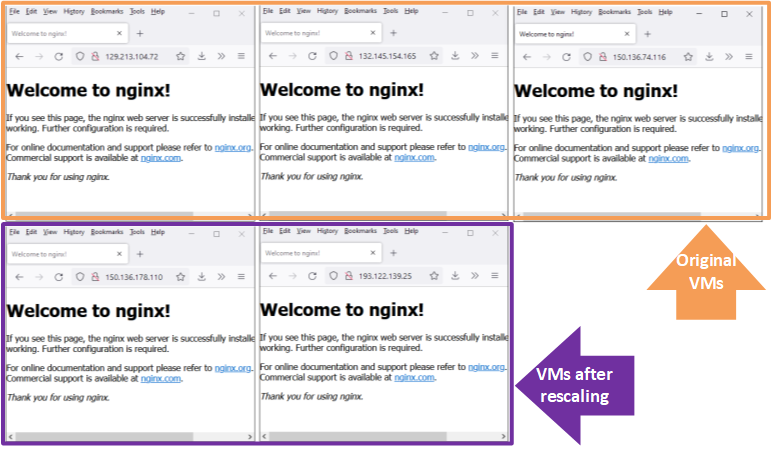
Task: Open File menu in the 129.213.104.72 window
Action: 14,11
